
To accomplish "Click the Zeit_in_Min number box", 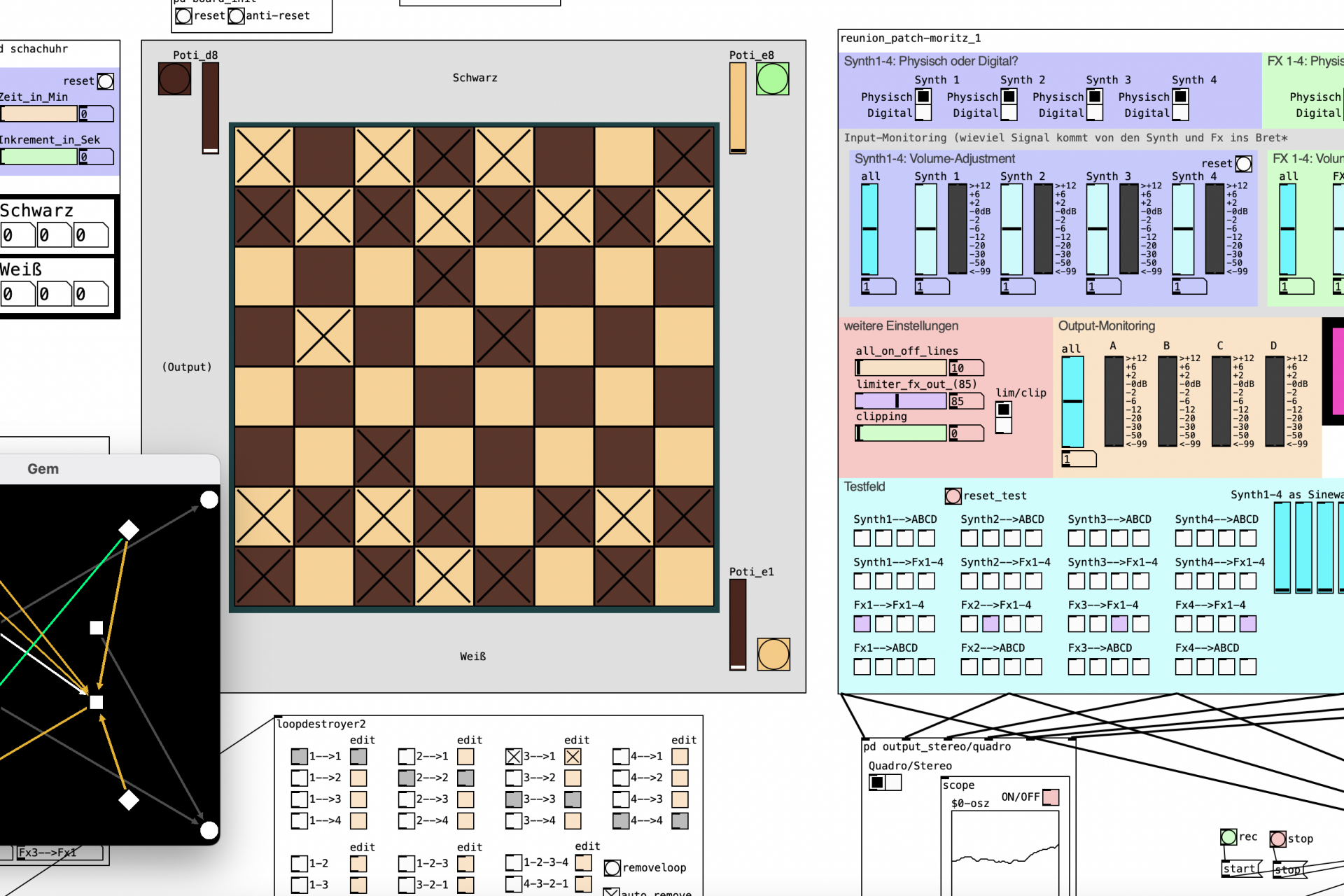I will pyautogui.click(x=96, y=113).
